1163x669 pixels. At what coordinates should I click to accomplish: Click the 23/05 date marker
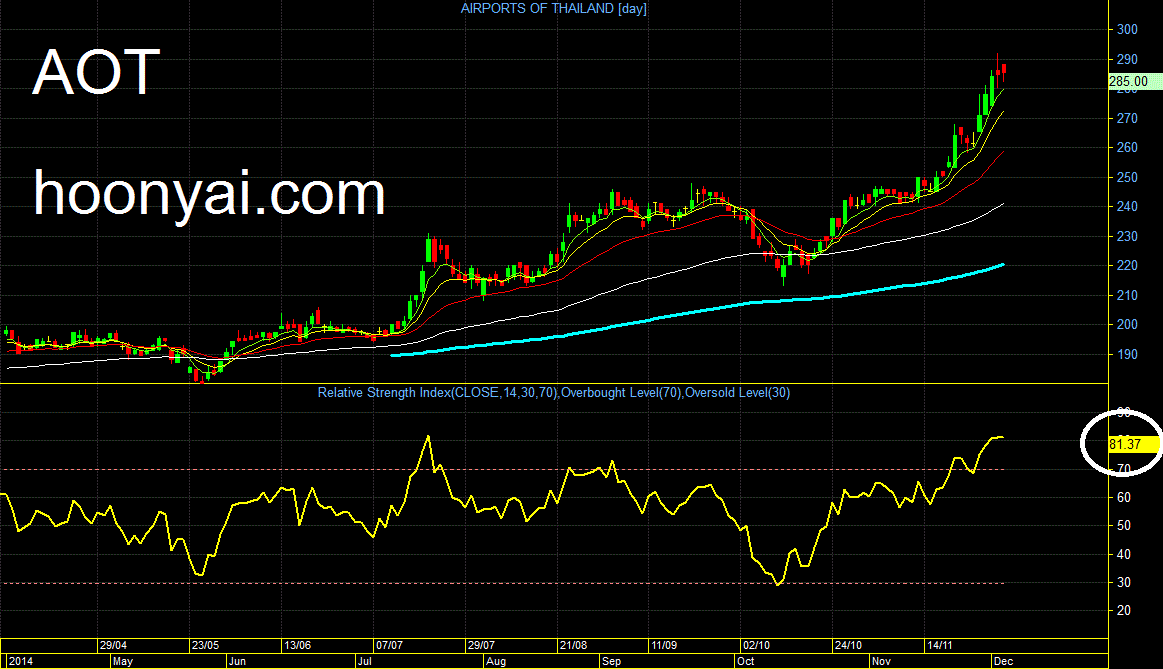(205, 645)
